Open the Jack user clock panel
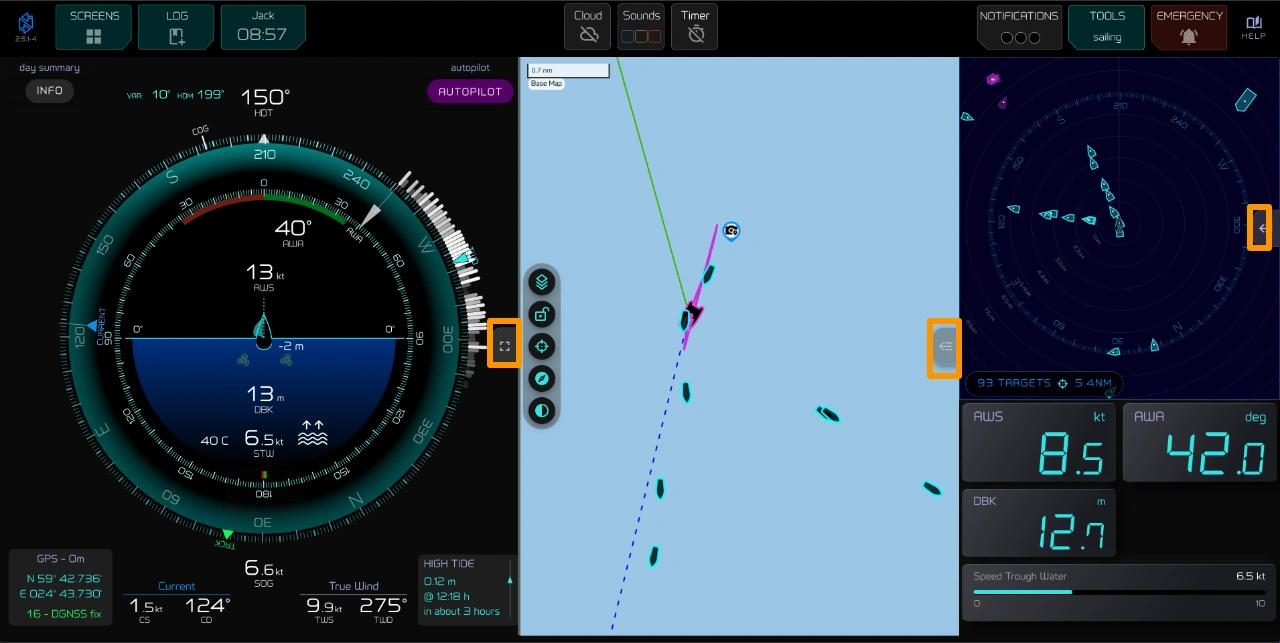 coord(262,27)
